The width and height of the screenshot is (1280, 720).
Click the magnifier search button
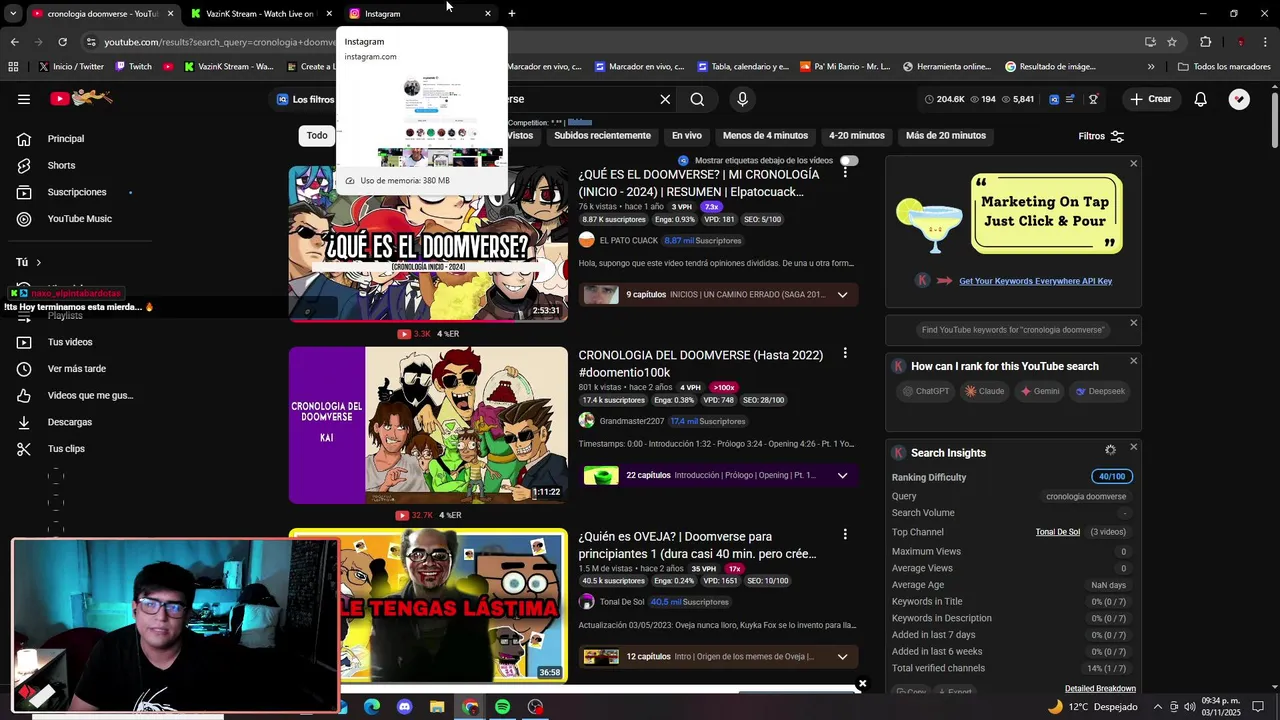697,99
